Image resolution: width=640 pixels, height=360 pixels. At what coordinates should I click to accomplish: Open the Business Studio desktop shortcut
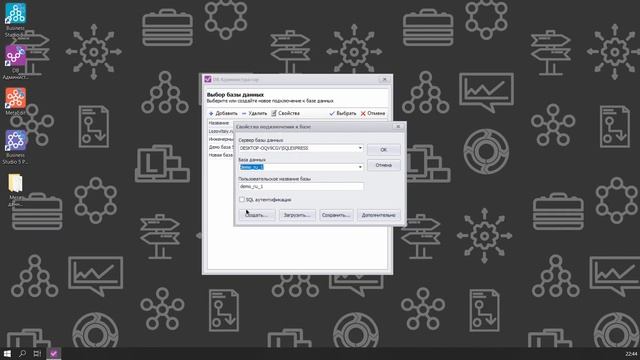[x=16, y=20]
